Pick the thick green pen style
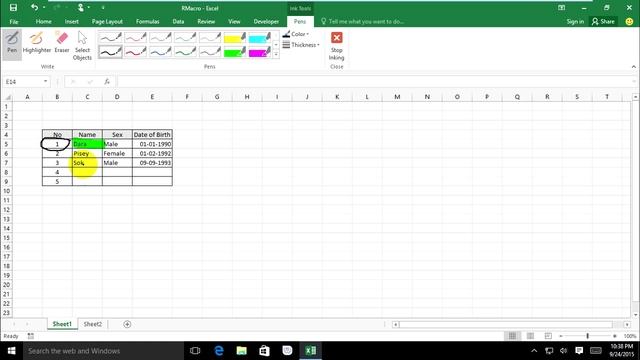Screen dimensions: 640x360 pos(185,51)
